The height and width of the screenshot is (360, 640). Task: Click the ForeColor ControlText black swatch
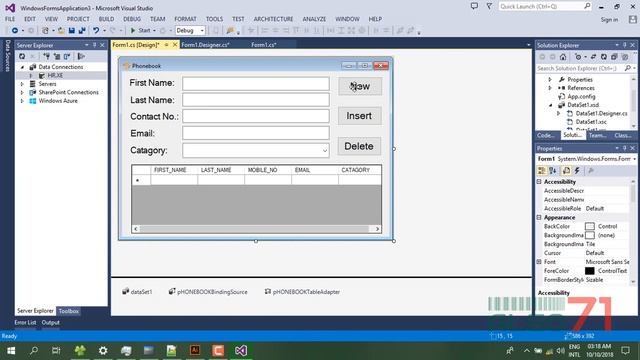(589, 271)
